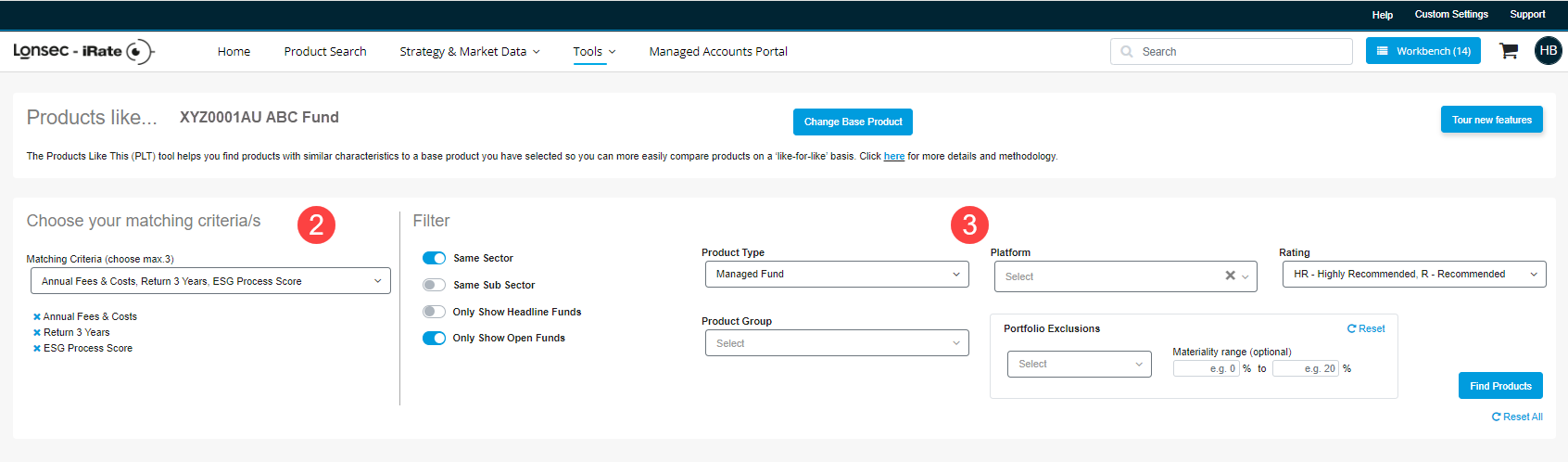
Task: Click Reset All link
Action: pyautogui.click(x=1517, y=417)
